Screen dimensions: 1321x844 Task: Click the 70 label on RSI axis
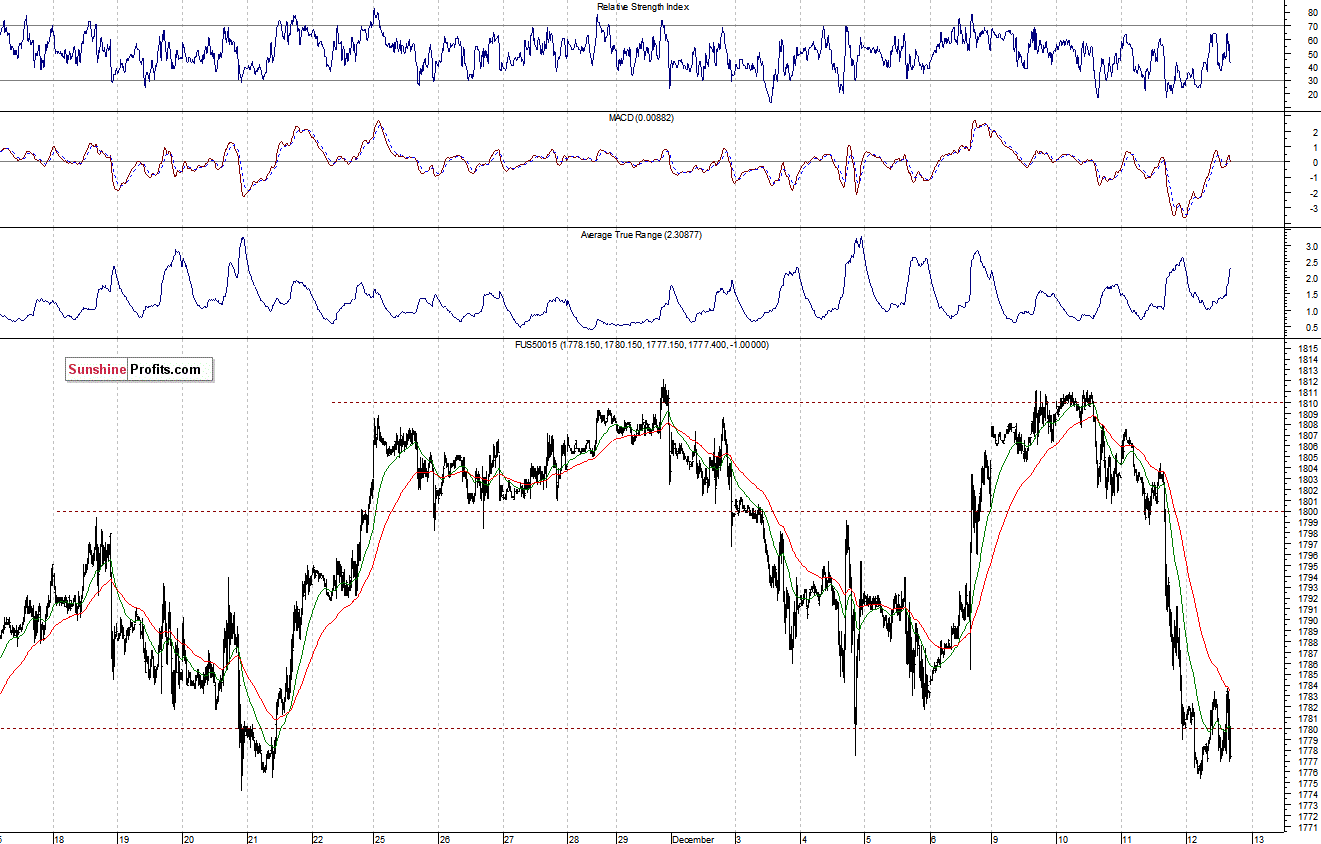(x=1312, y=27)
